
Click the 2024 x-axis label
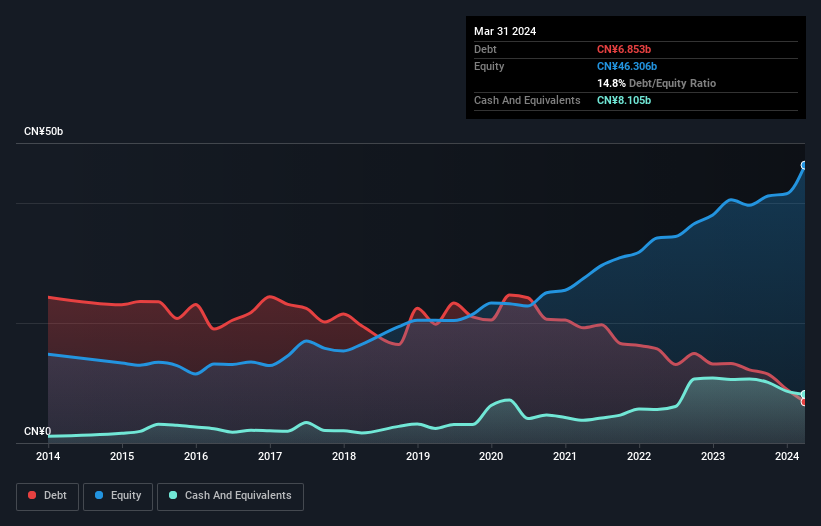point(787,456)
